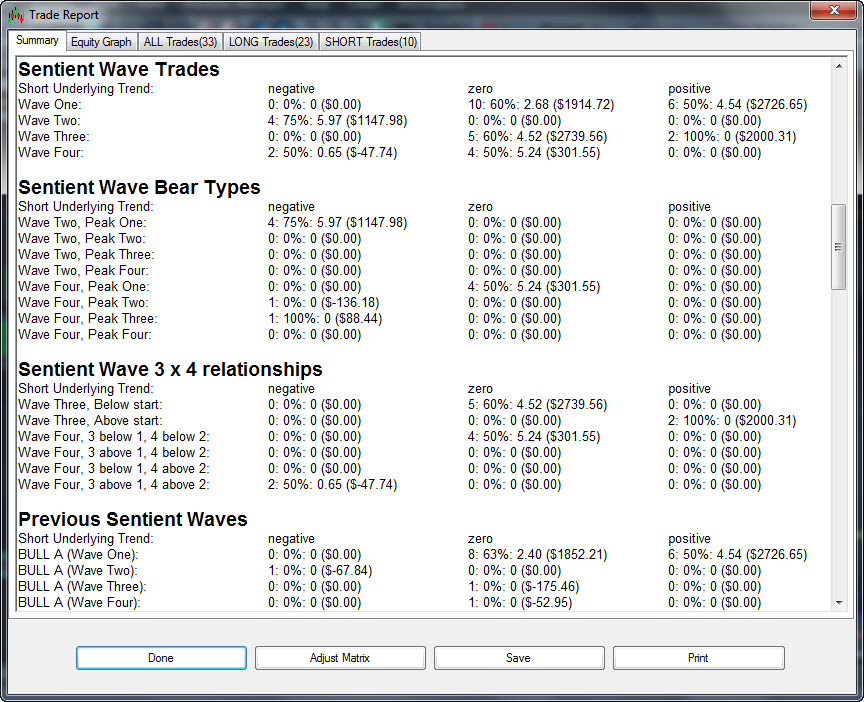The image size is (864, 702).
Task: Click 'Wave Four, 3 below 1, 4 above 2:' label
Action: coord(114,468)
